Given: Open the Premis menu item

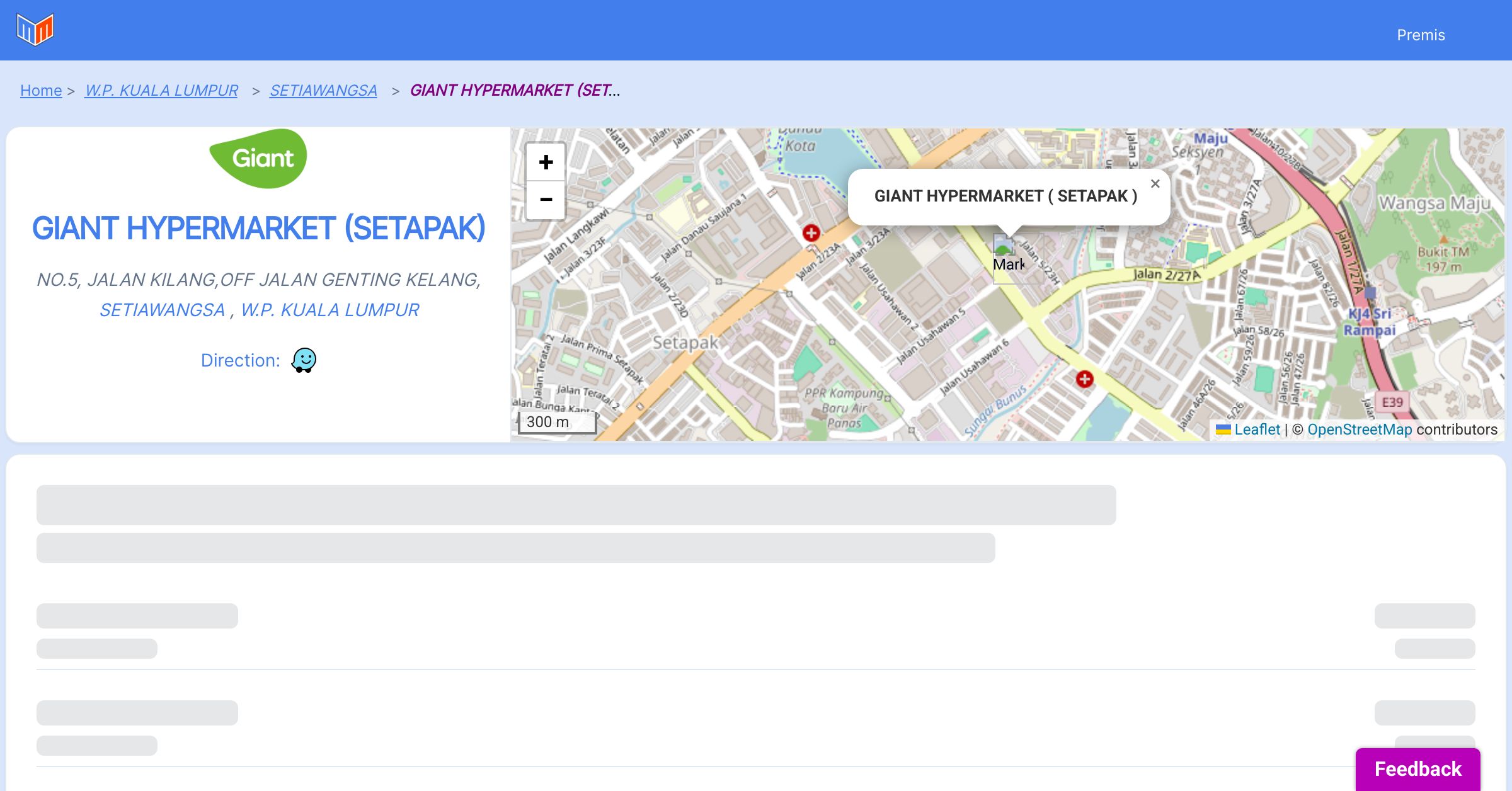Looking at the screenshot, I should tap(1421, 35).
